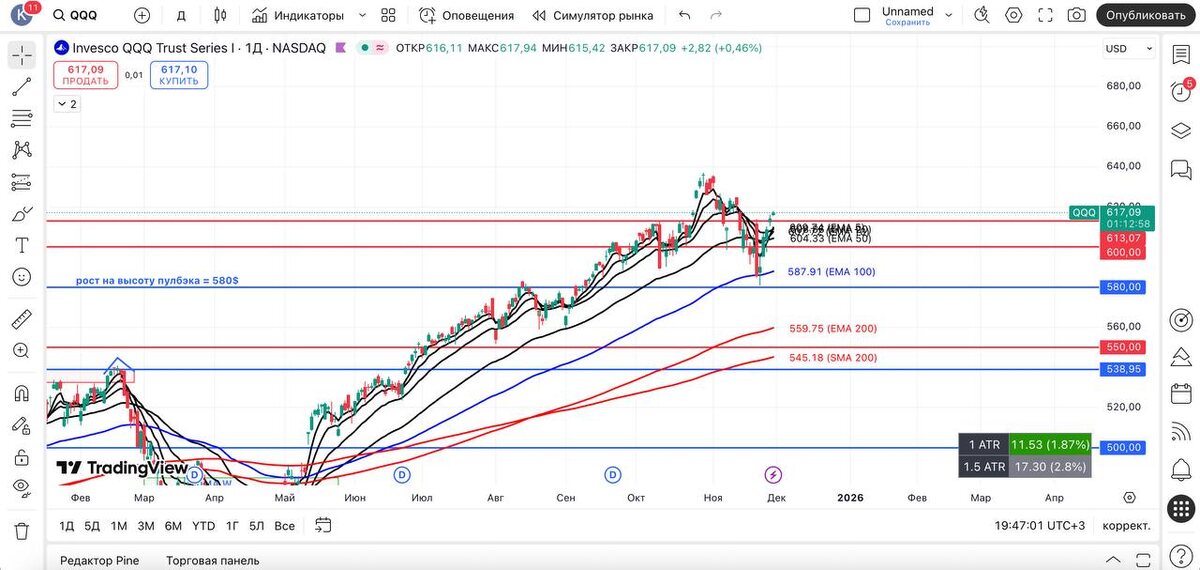Lock all drawing tools
The width and height of the screenshot is (1200, 570).
(x=22, y=457)
